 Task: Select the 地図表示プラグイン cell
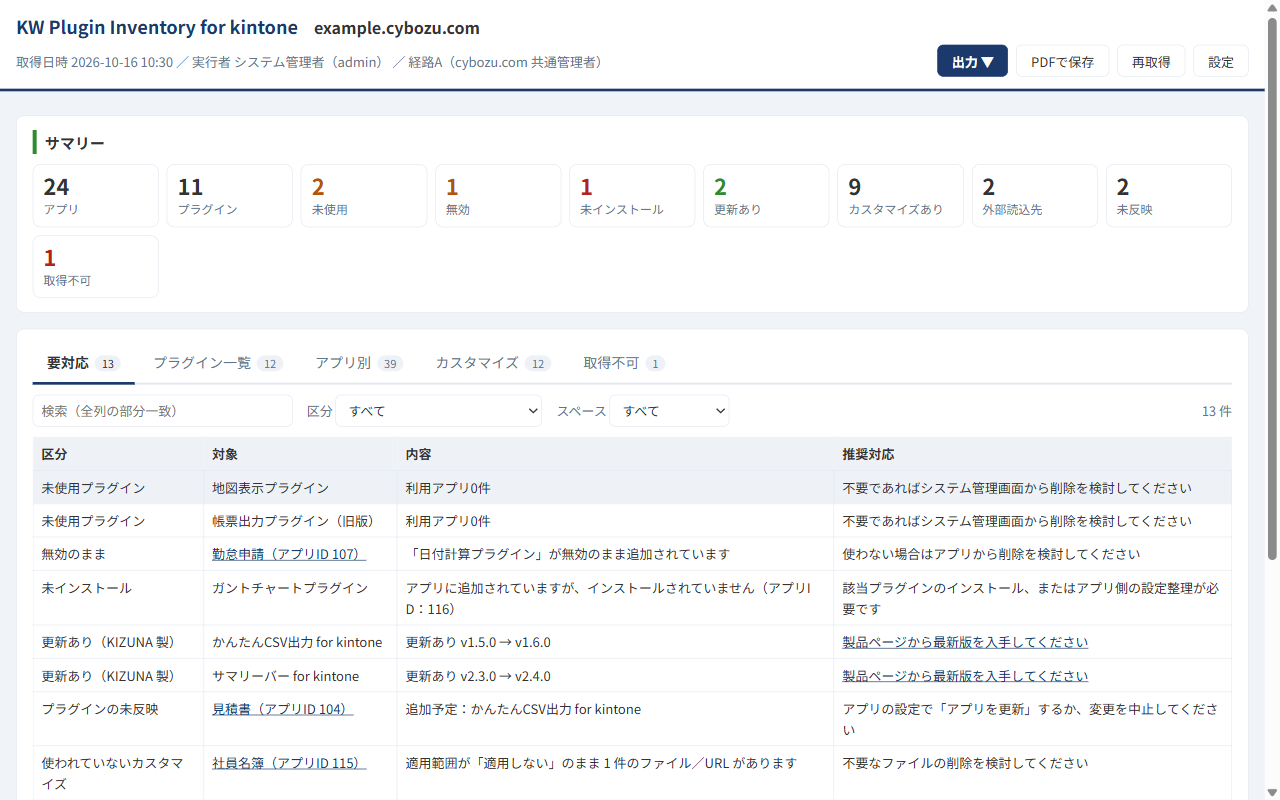point(300,488)
